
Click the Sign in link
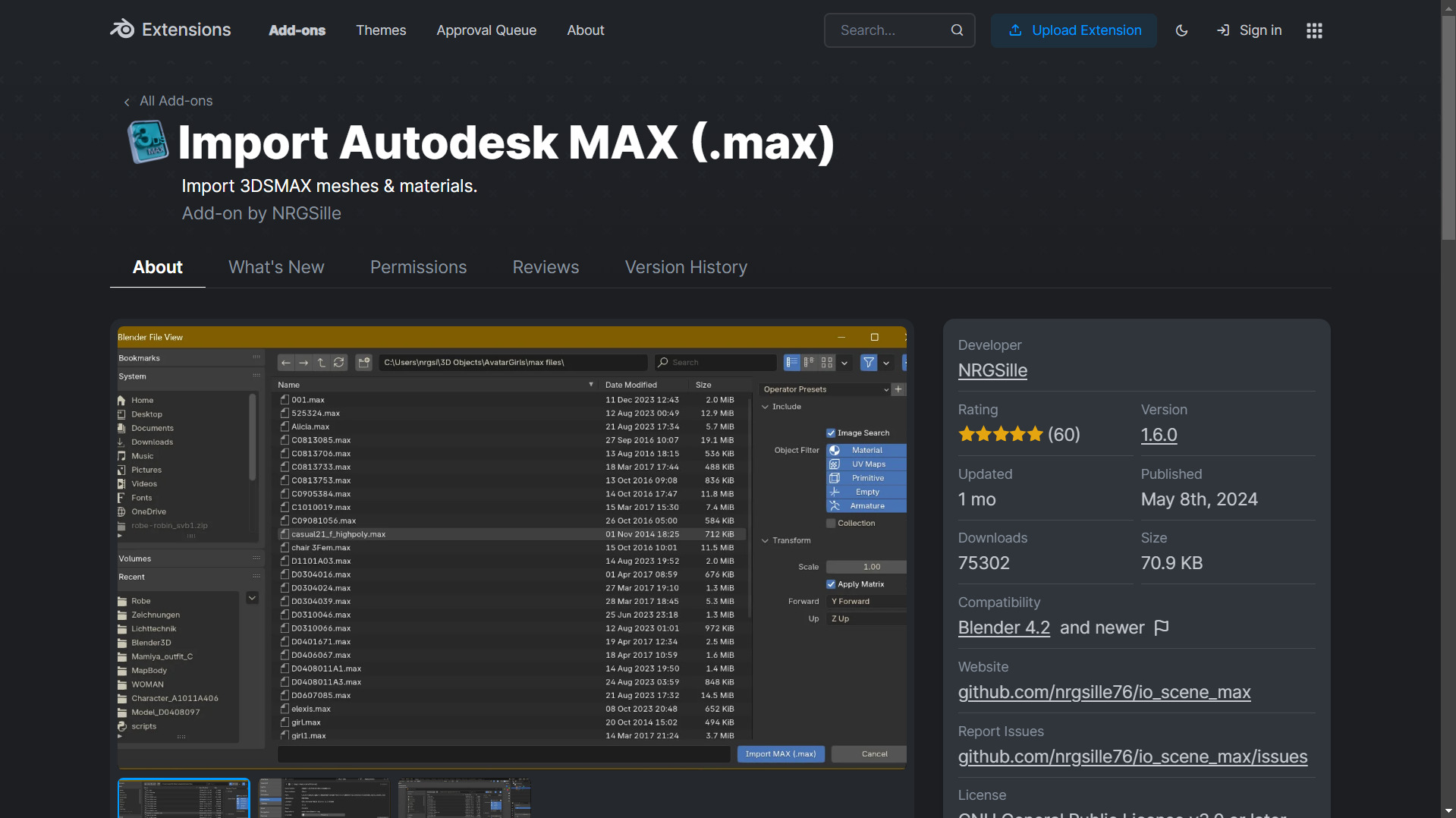pos(1249,30)
